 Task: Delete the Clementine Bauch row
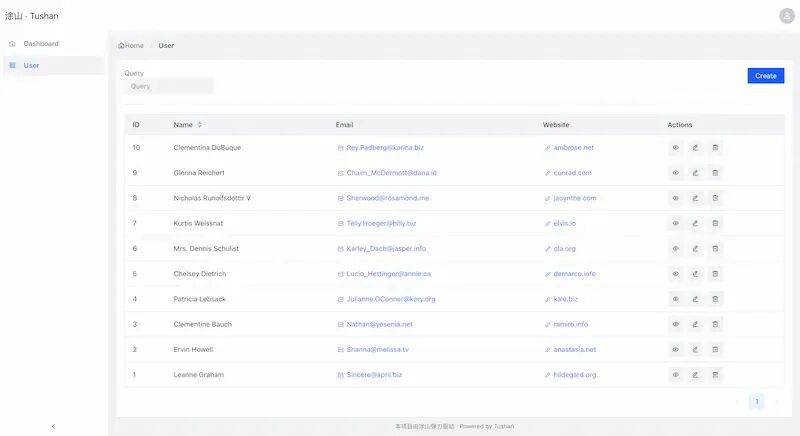[715, 324]
